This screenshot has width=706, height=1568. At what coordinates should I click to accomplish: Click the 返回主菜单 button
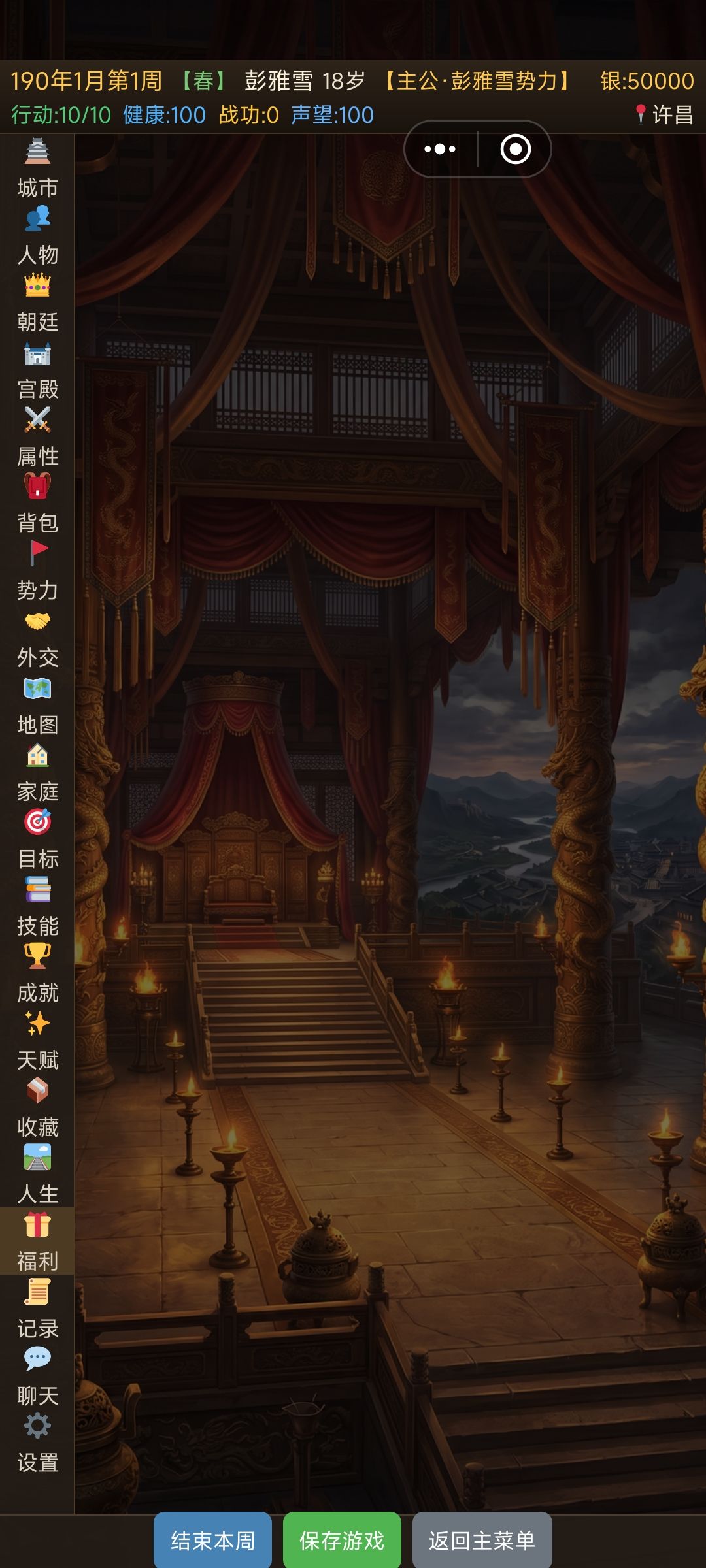pos(482,1541)
